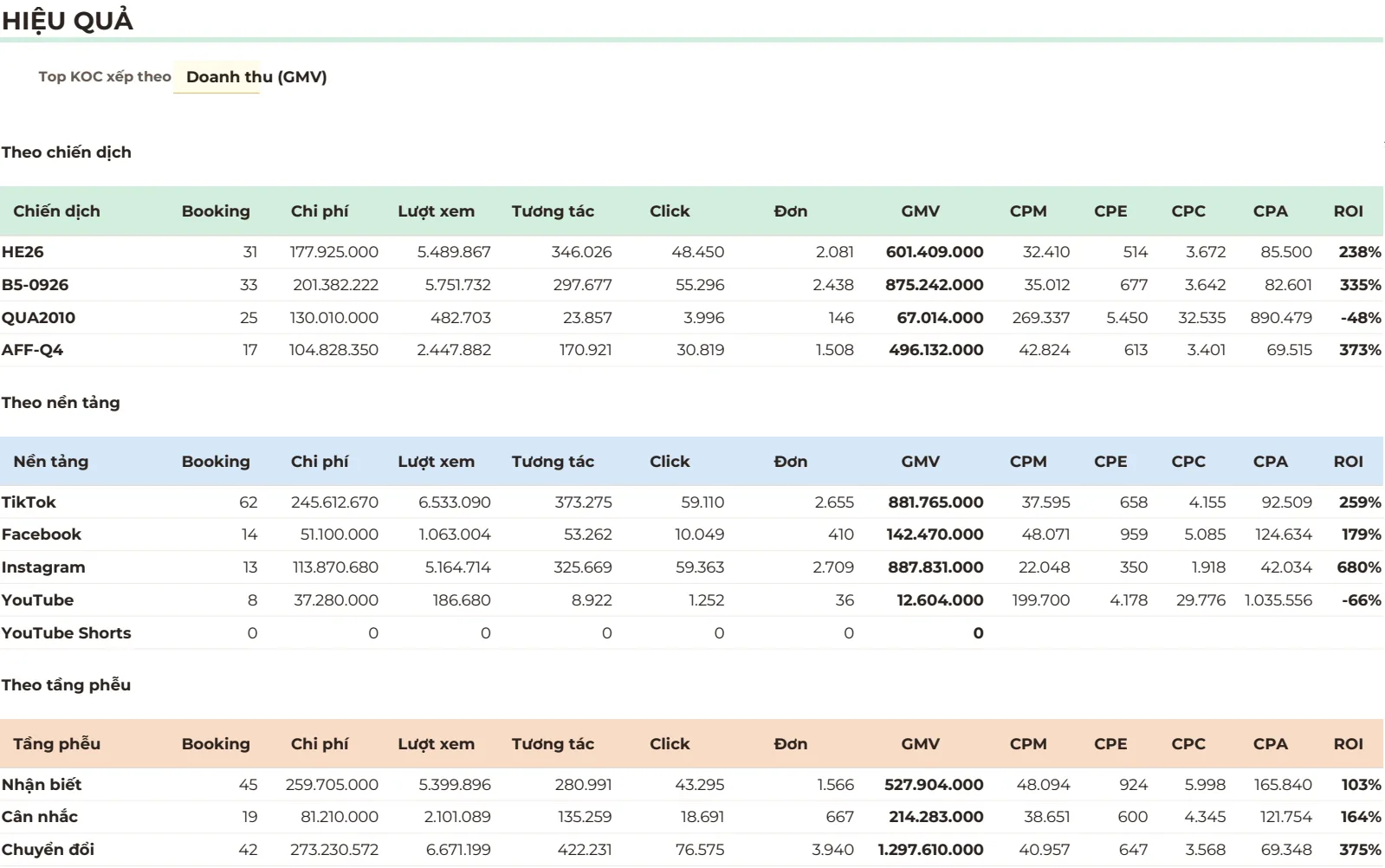Click B5-0926's GMV value 875.242.000

point(935,285)
